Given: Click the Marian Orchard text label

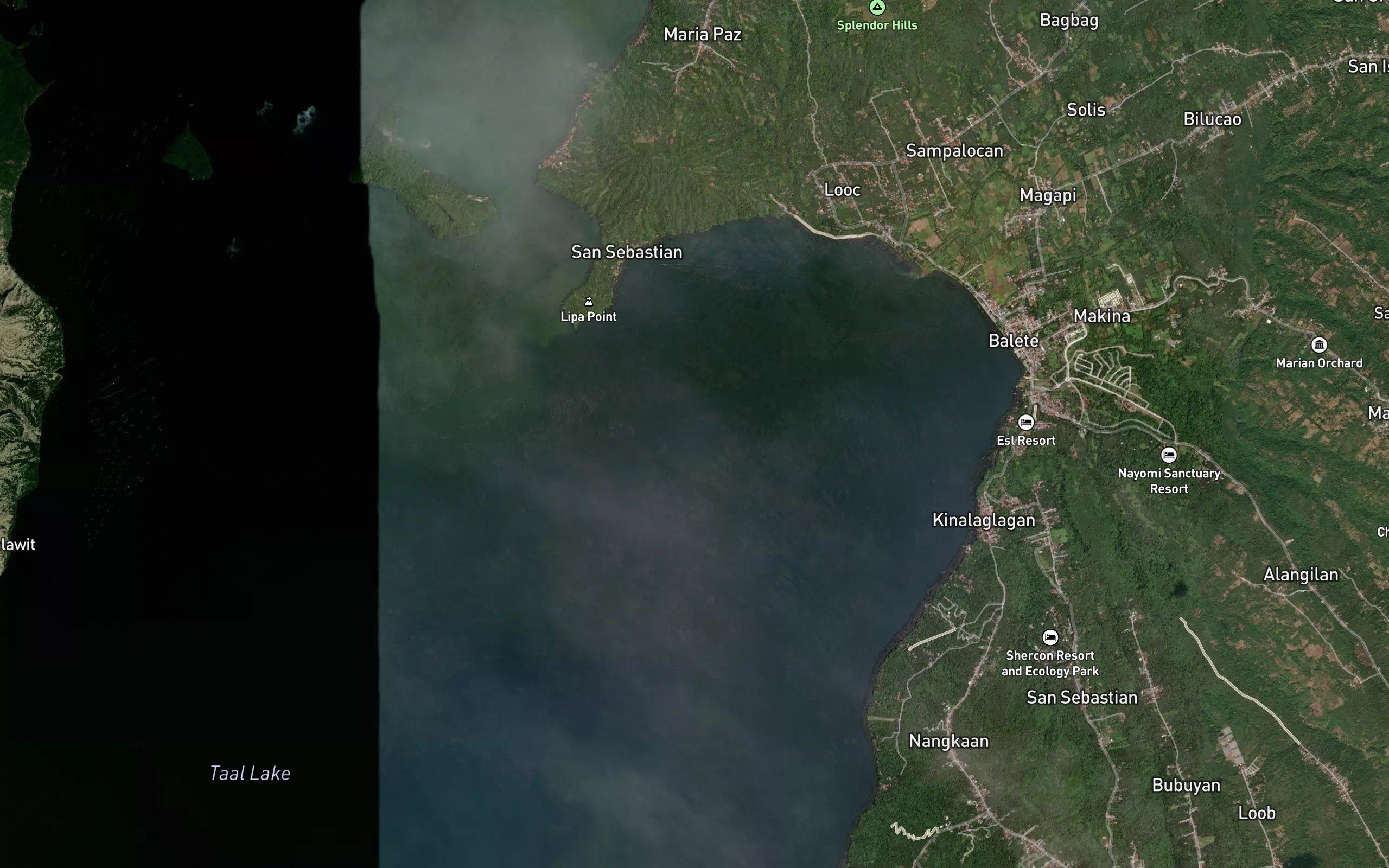Looking at the screenshot, I should 1319,363.
